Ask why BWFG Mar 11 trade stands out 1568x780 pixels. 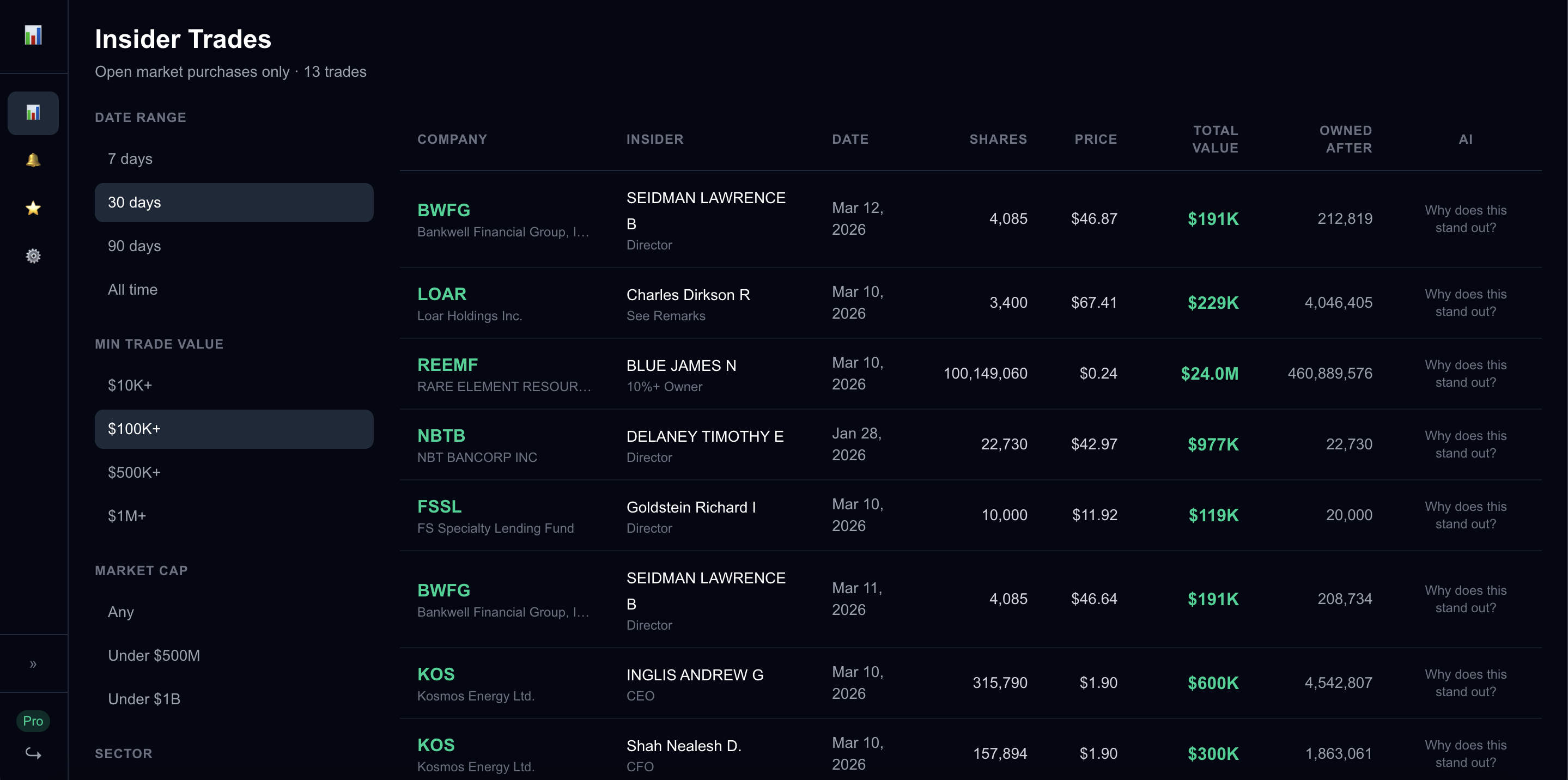(x=1465, y=599)
